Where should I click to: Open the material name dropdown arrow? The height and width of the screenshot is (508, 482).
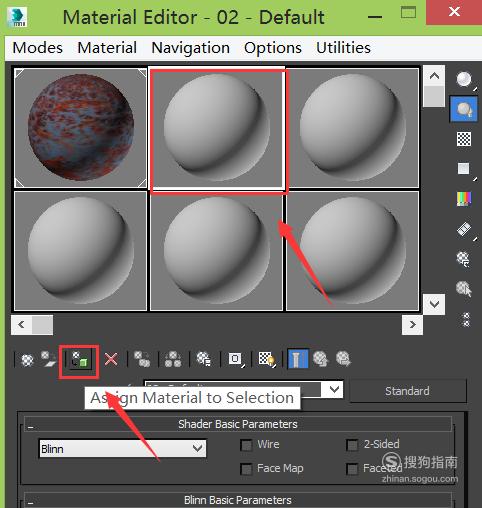point(334,389)
